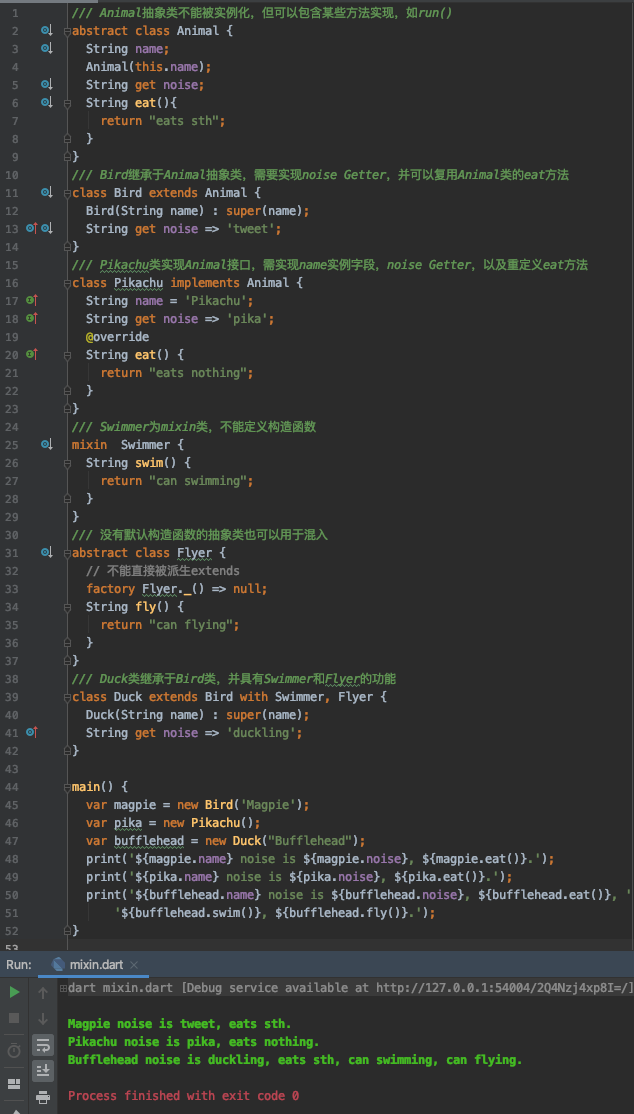The height and width of the screenshot is (1114, 634).
Task: Expand the folded dart command line in console
Action: [x=63, y=988]
